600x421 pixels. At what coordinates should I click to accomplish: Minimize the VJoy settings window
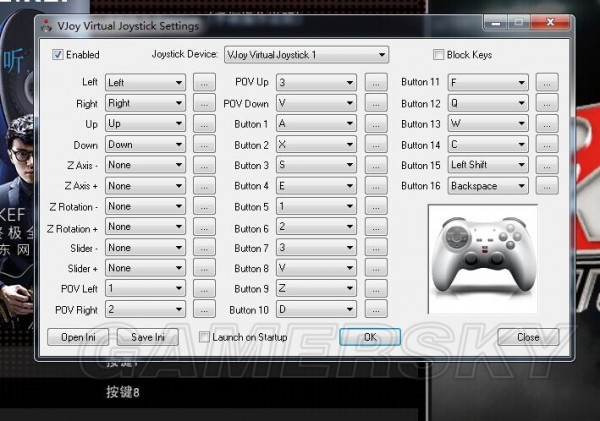[x=496, y=23]
